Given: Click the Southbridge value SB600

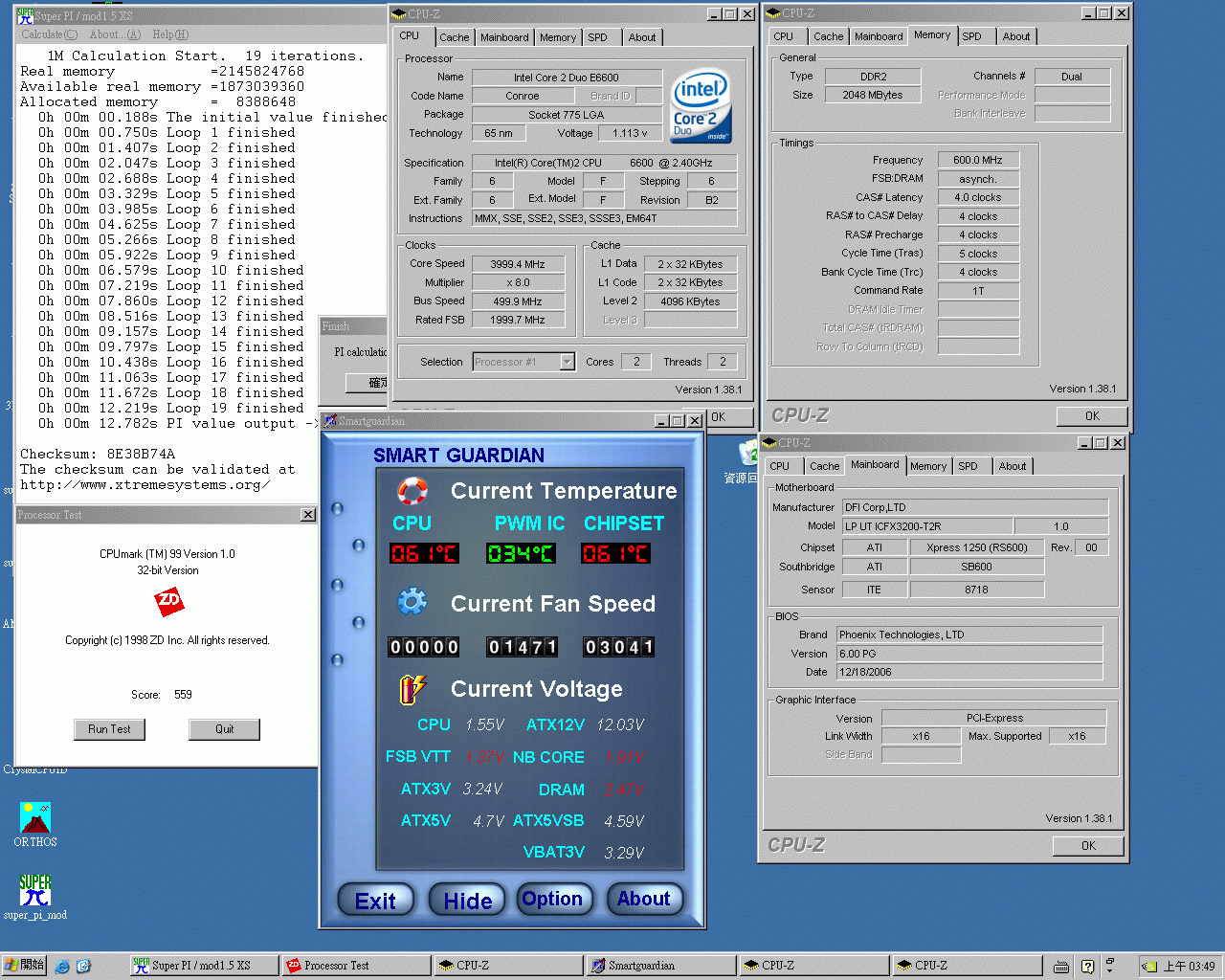Looking at the screenshot, I should 976,567.
